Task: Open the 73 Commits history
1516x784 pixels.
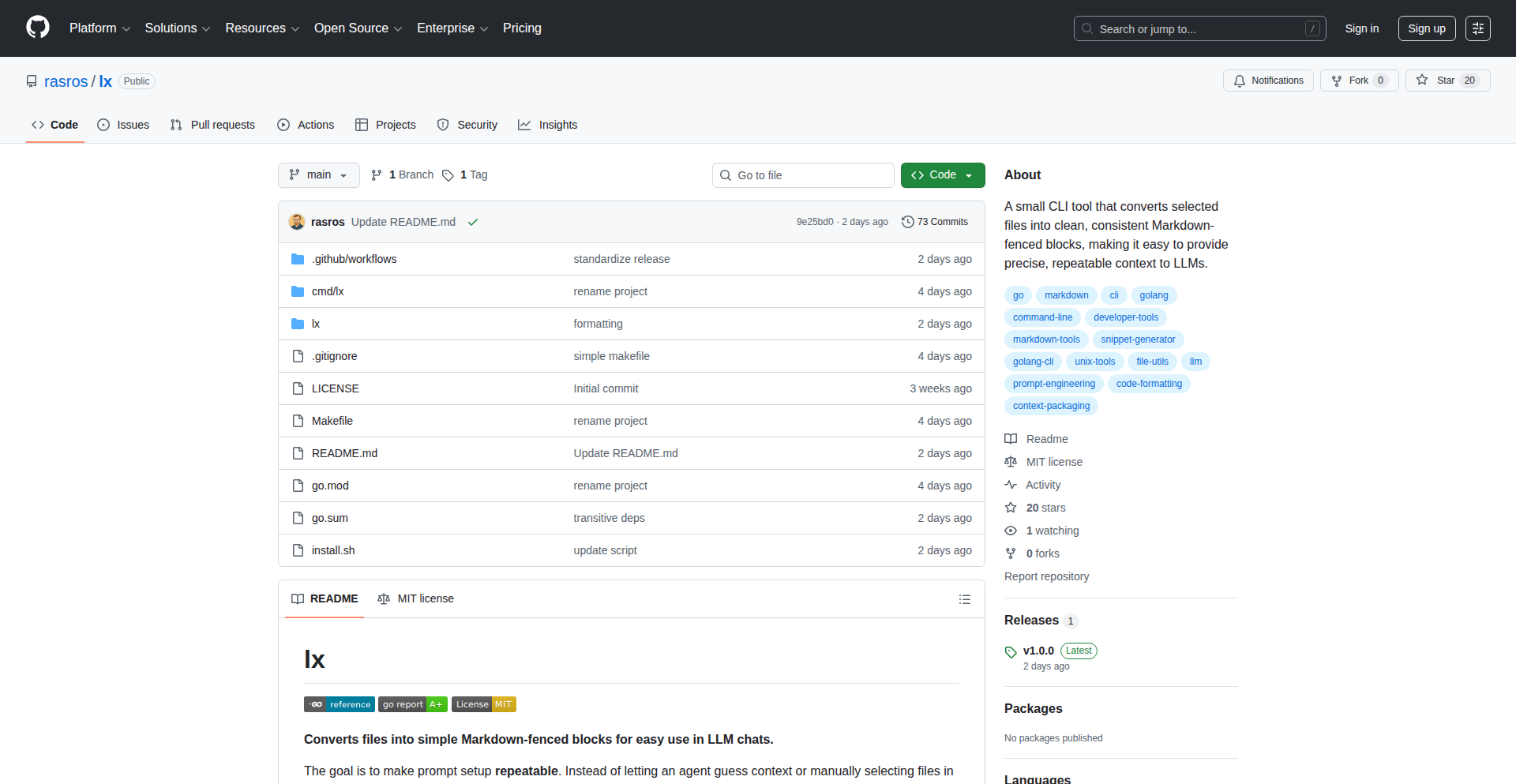Action: (935, 222)
